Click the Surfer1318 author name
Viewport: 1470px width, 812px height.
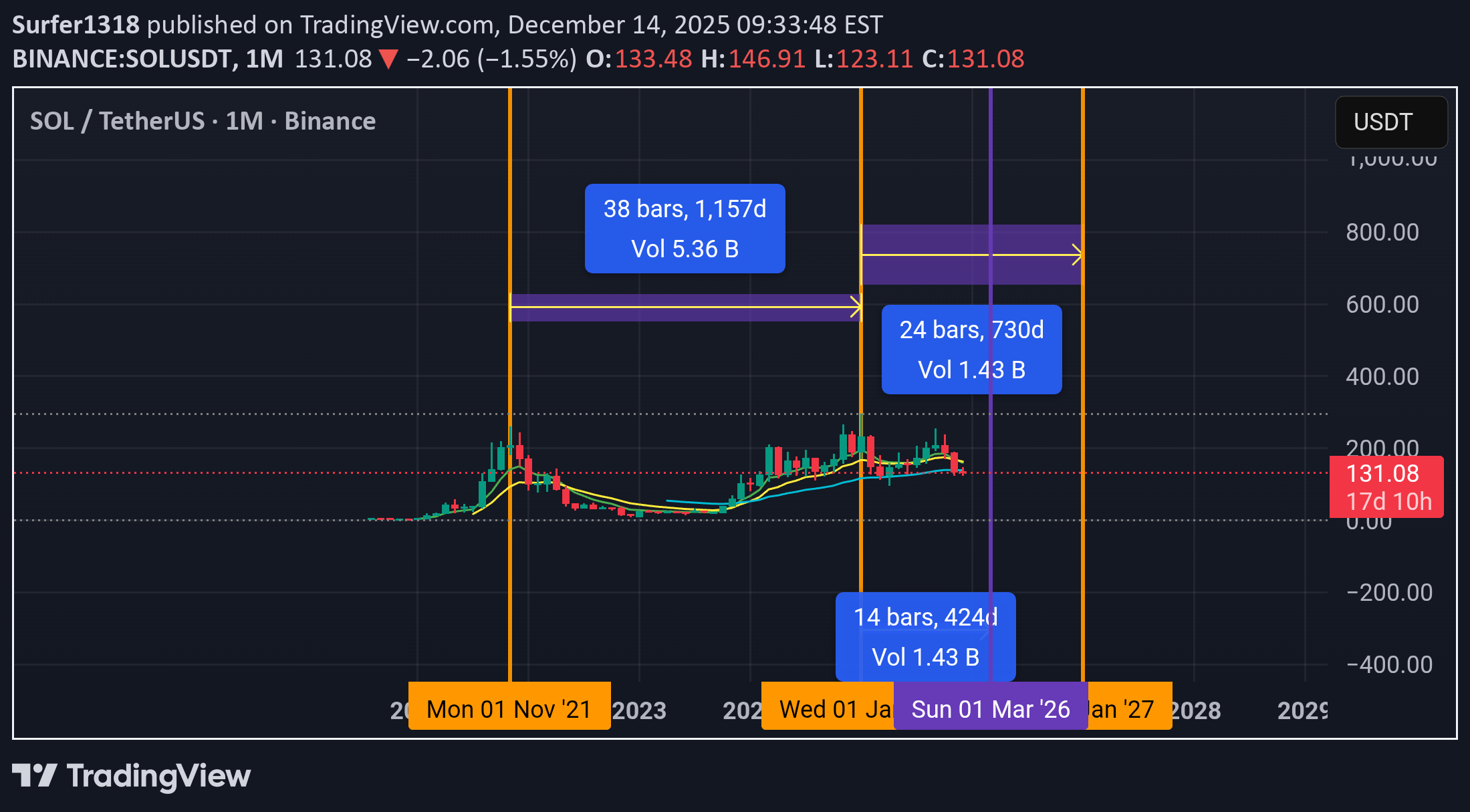(x=76, y=25)
